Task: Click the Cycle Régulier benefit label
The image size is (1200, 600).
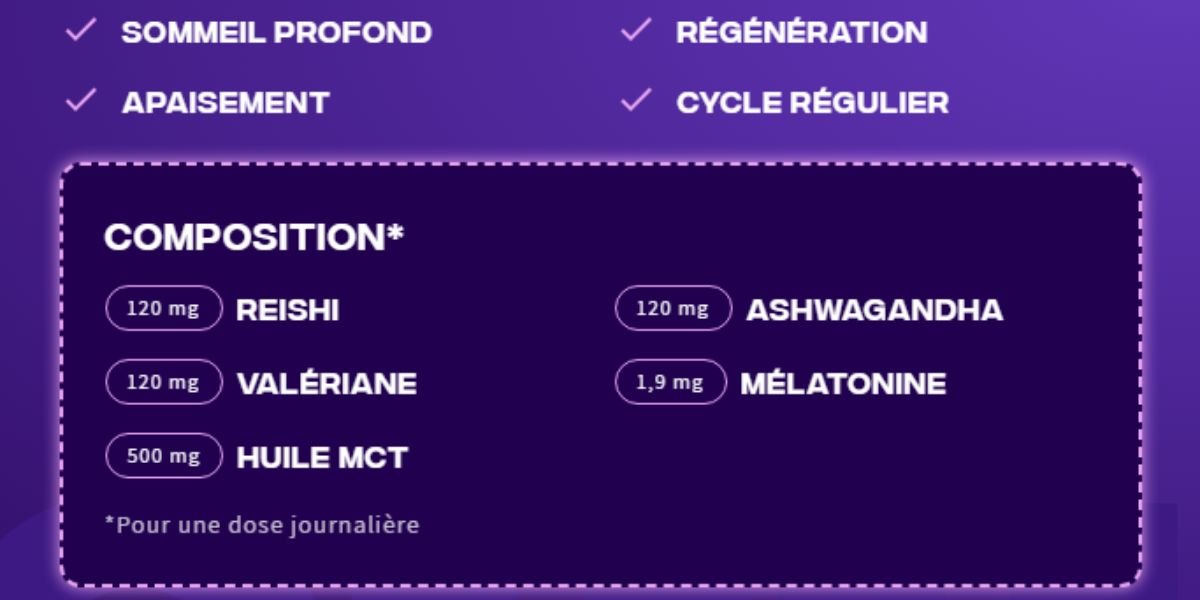Action: point(813,102)
